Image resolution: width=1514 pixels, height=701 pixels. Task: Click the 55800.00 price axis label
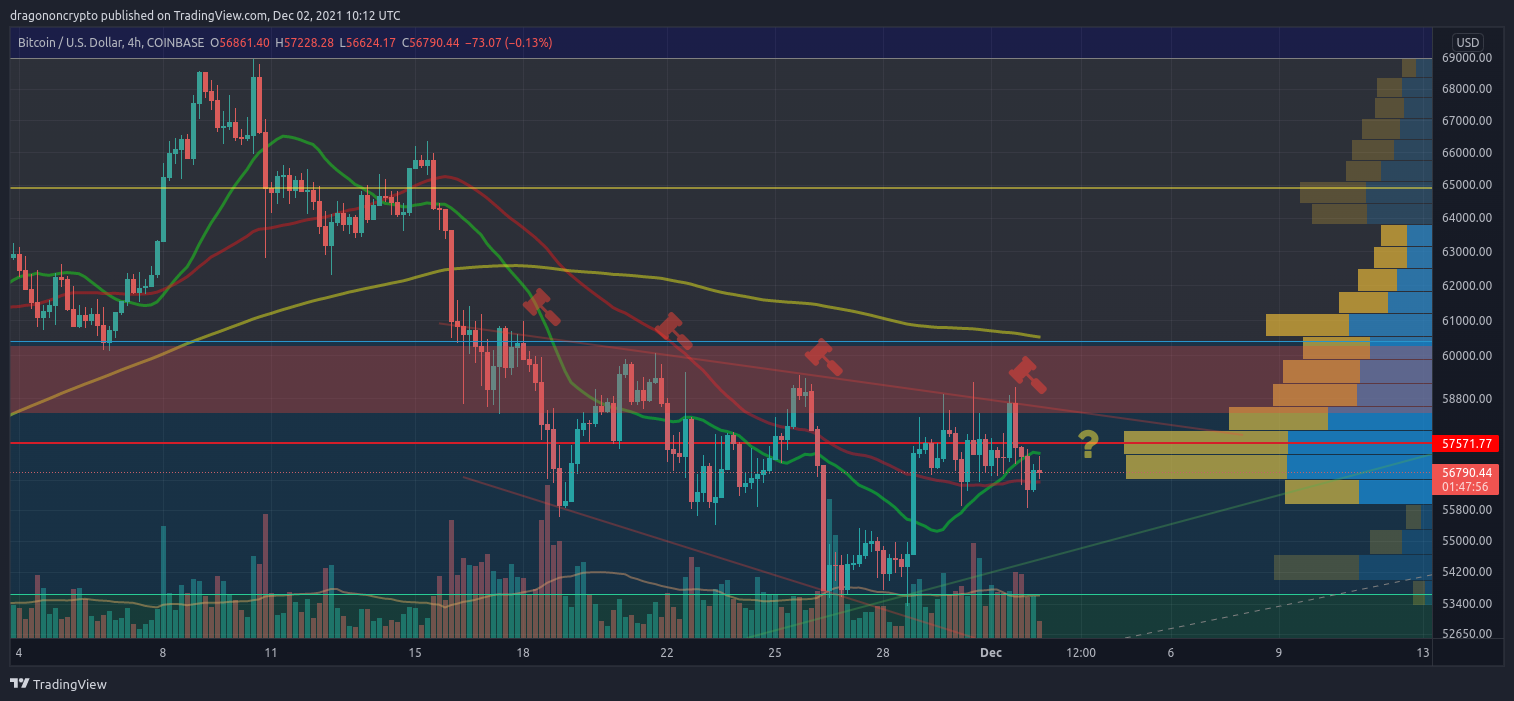1467,510
